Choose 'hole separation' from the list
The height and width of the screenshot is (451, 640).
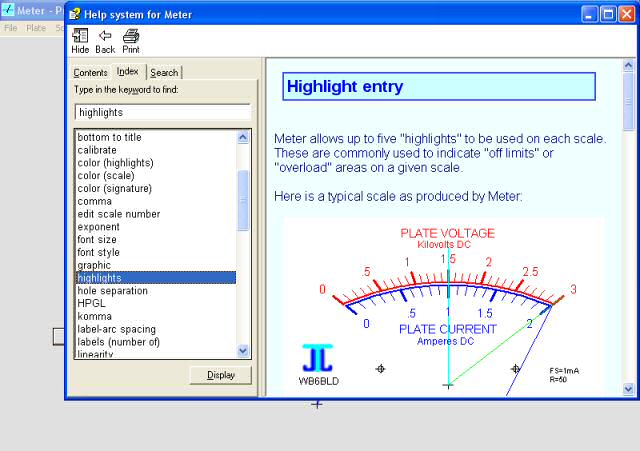(112, 291)
